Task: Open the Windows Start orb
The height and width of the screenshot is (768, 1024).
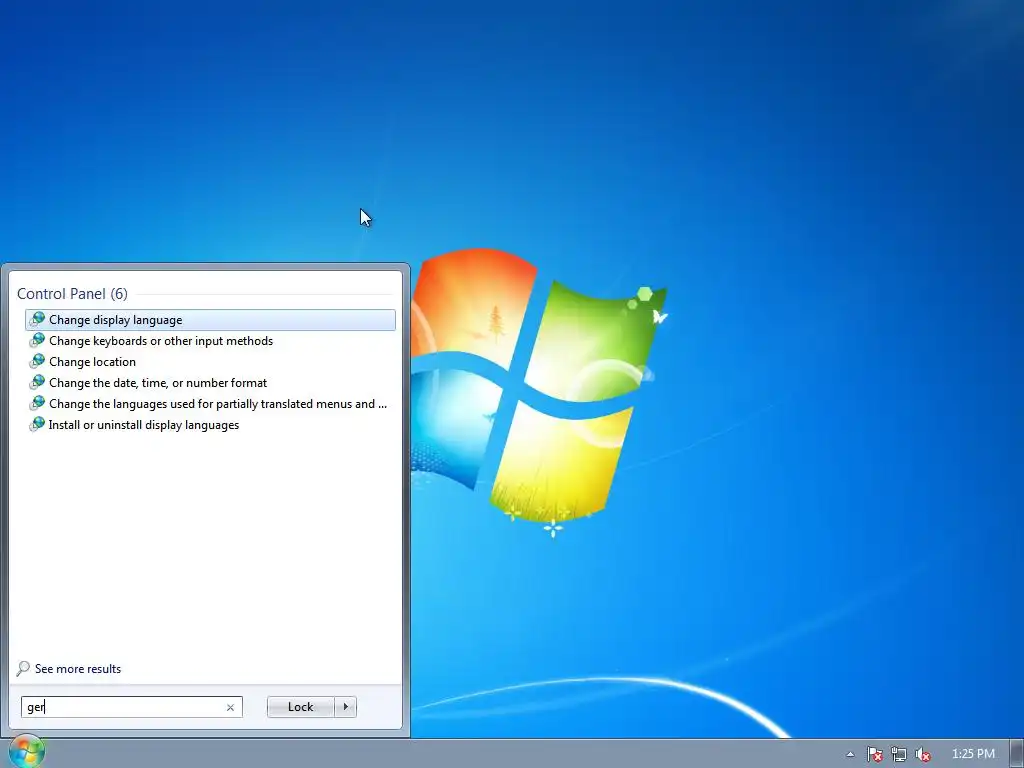Action: click(x=27, y=752)
